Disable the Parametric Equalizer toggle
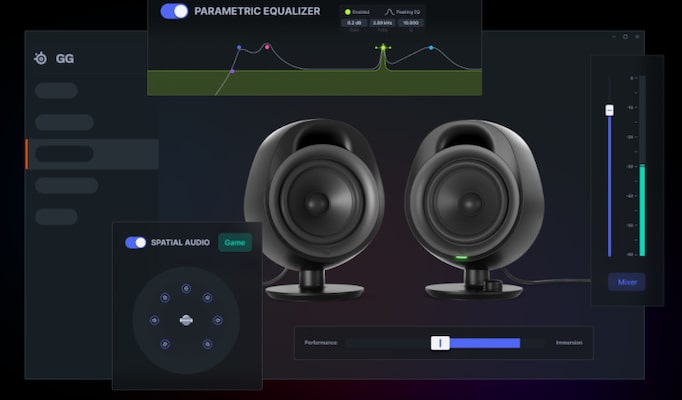This screenshot has height=400, width=682. click(174, 11)
